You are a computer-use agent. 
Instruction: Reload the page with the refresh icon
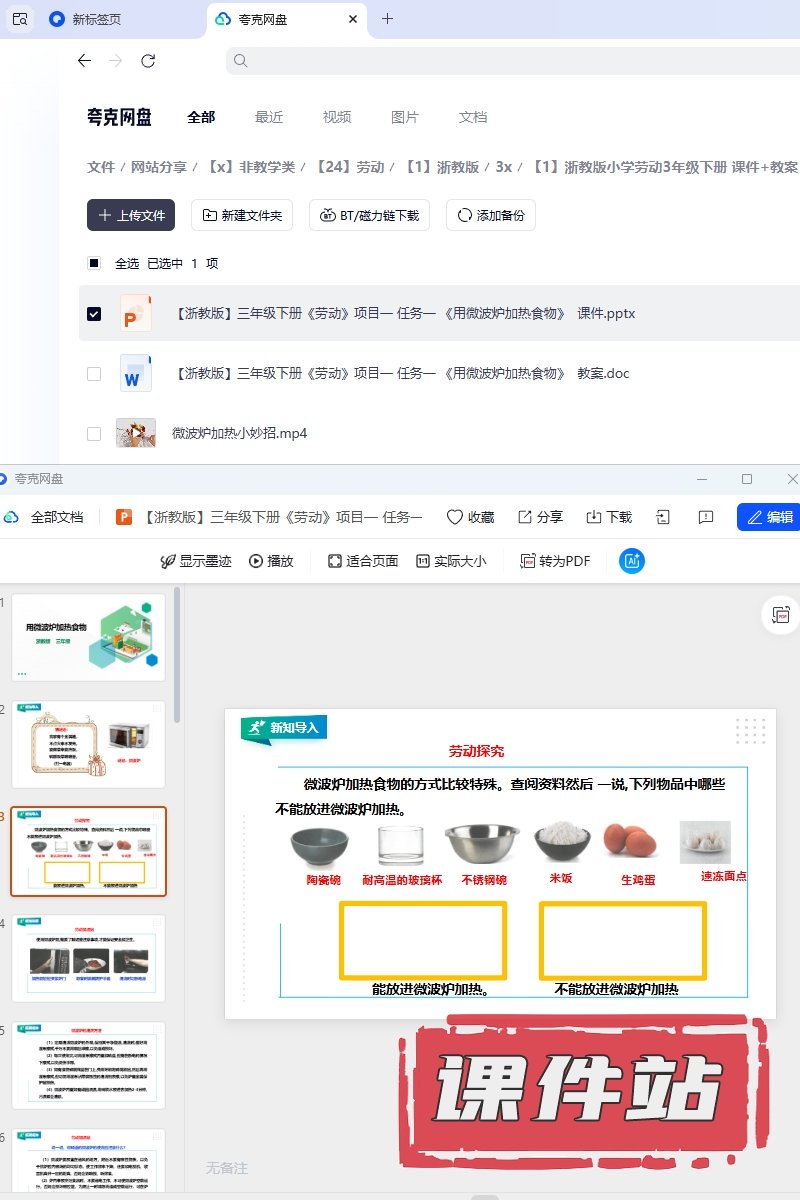point(148,61)
